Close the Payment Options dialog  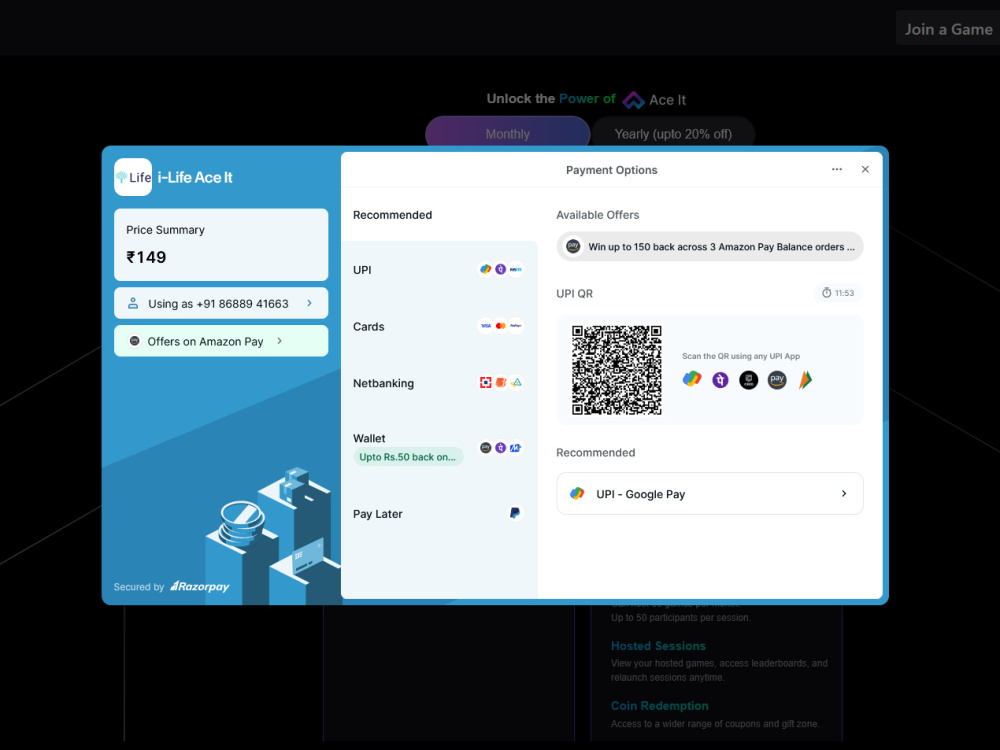(865, 169)
